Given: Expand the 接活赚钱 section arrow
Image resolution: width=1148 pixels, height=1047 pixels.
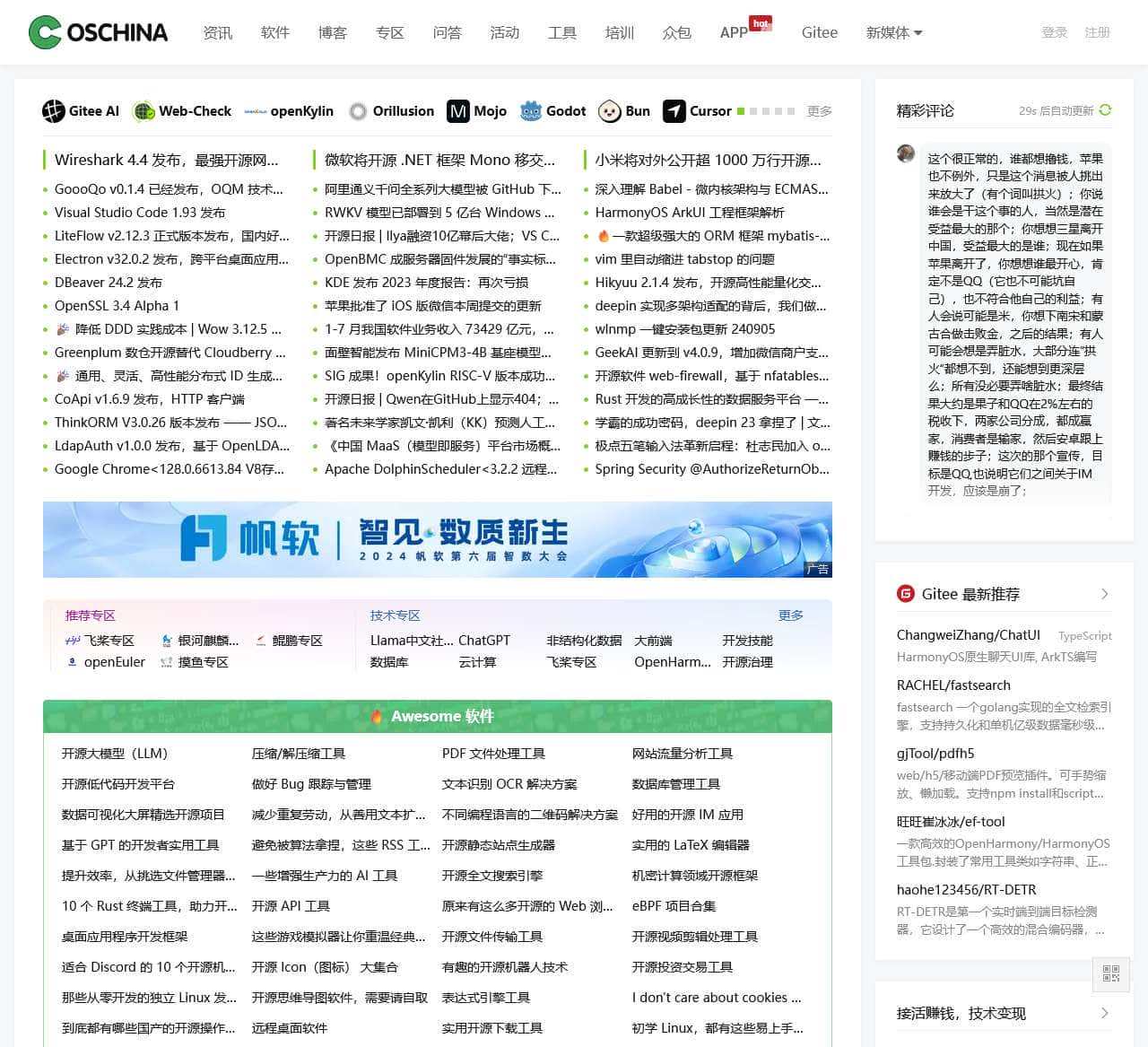Looking at the screenshot, I should (1104, 1013).
